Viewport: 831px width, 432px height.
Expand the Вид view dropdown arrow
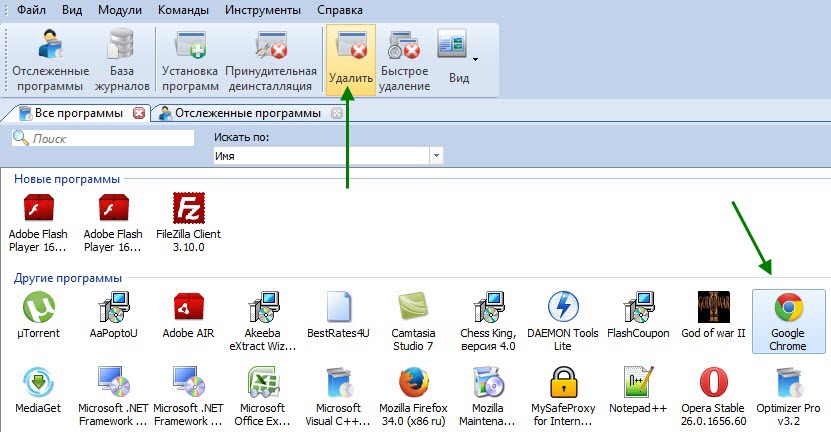click(x=475, y=59)
